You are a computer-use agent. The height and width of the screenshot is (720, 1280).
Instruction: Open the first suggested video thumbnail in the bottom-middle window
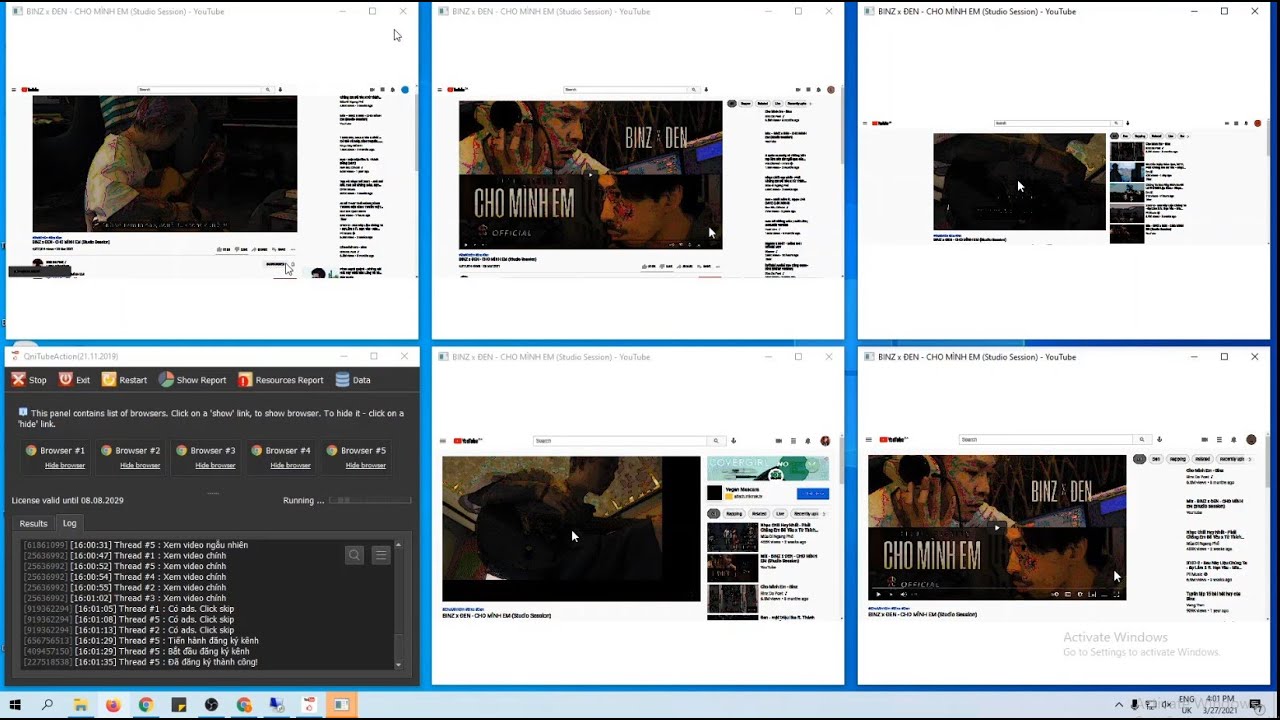point(733,537)
